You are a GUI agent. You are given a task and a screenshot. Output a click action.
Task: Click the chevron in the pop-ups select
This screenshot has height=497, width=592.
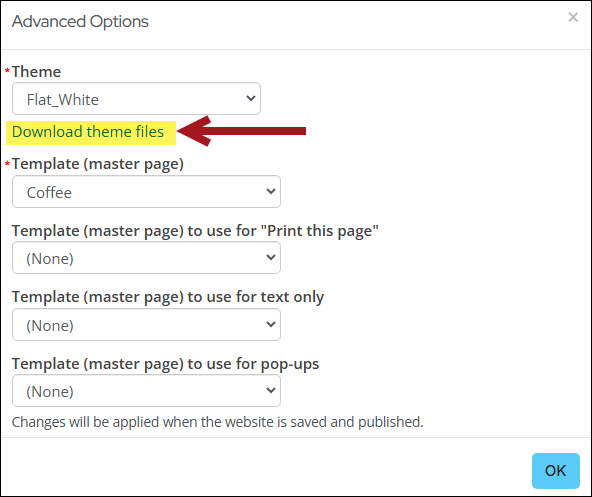(271, 390)
